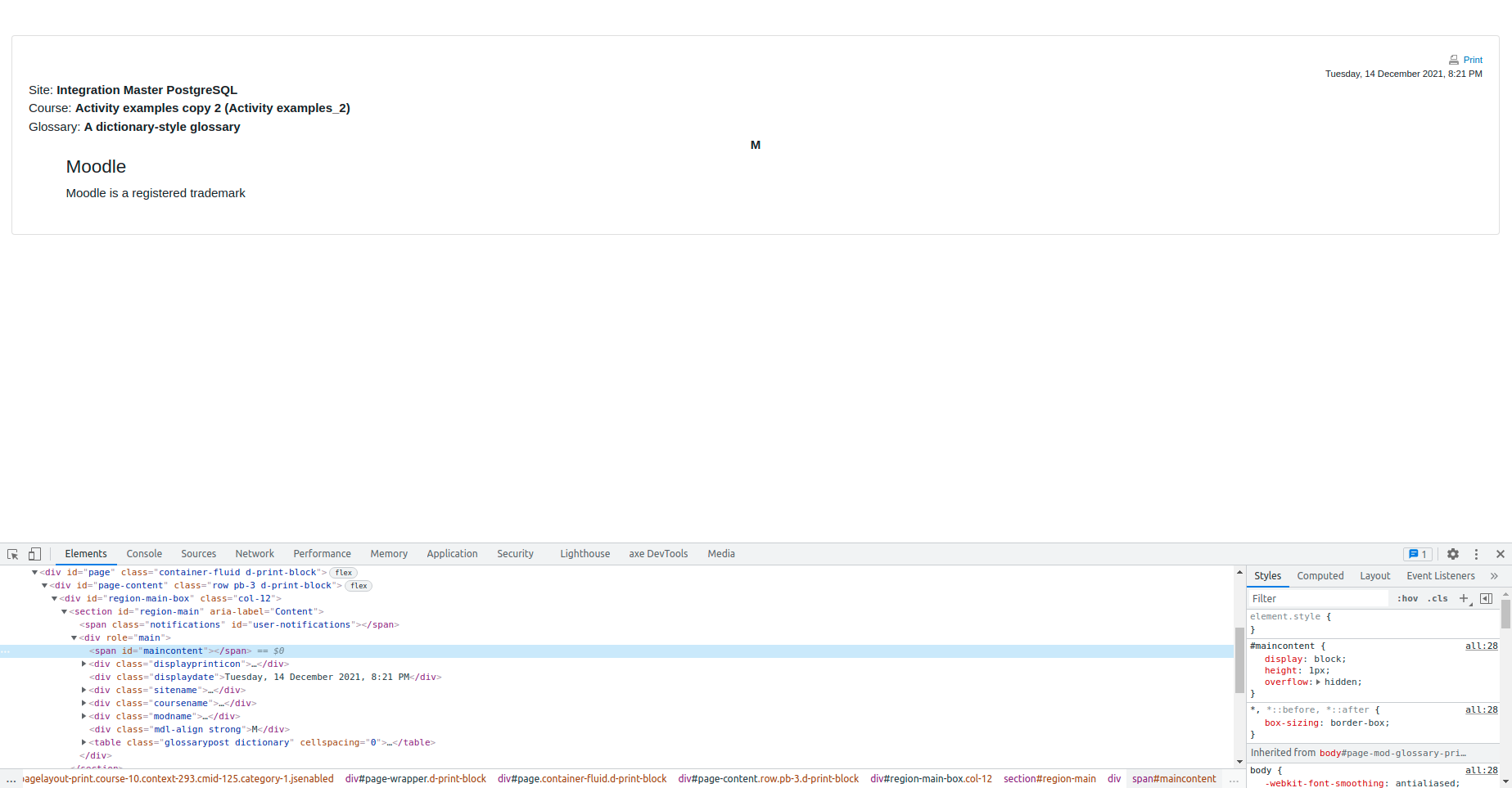Select the displaydate div DOM row
The image size is (1512, 788).
coord(616,678)
